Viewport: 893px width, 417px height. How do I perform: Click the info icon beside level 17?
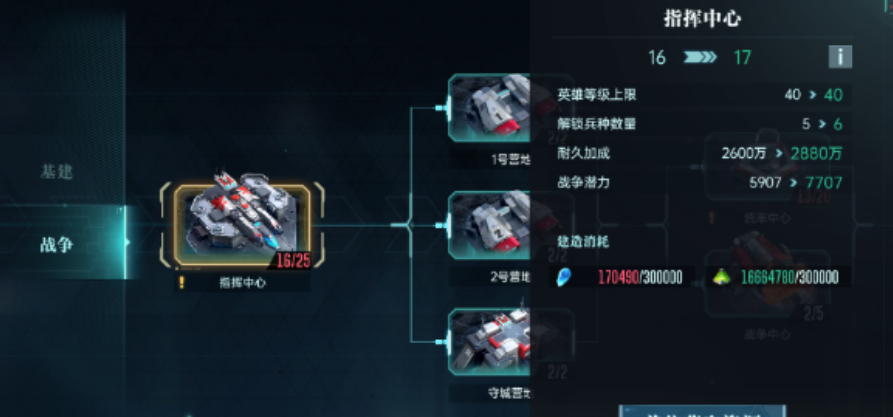click(840, 57)
